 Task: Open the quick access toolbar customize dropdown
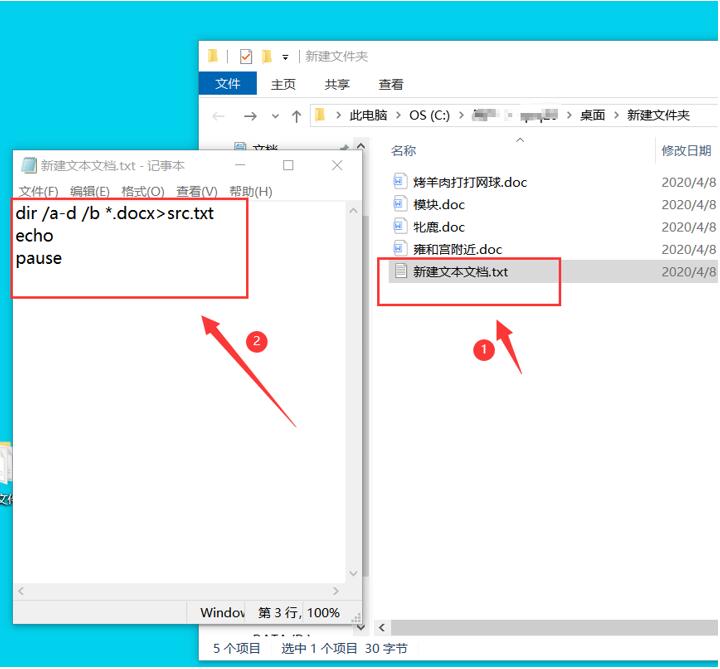285,57
